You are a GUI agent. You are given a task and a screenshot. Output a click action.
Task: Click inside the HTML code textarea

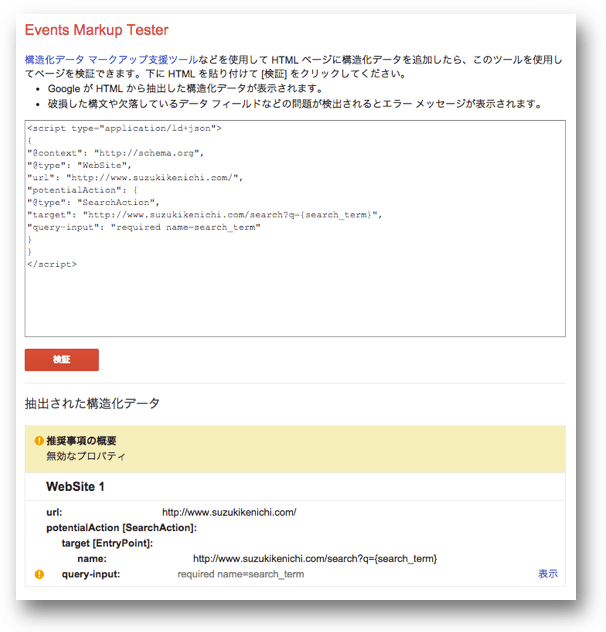(x=295, y=228)
